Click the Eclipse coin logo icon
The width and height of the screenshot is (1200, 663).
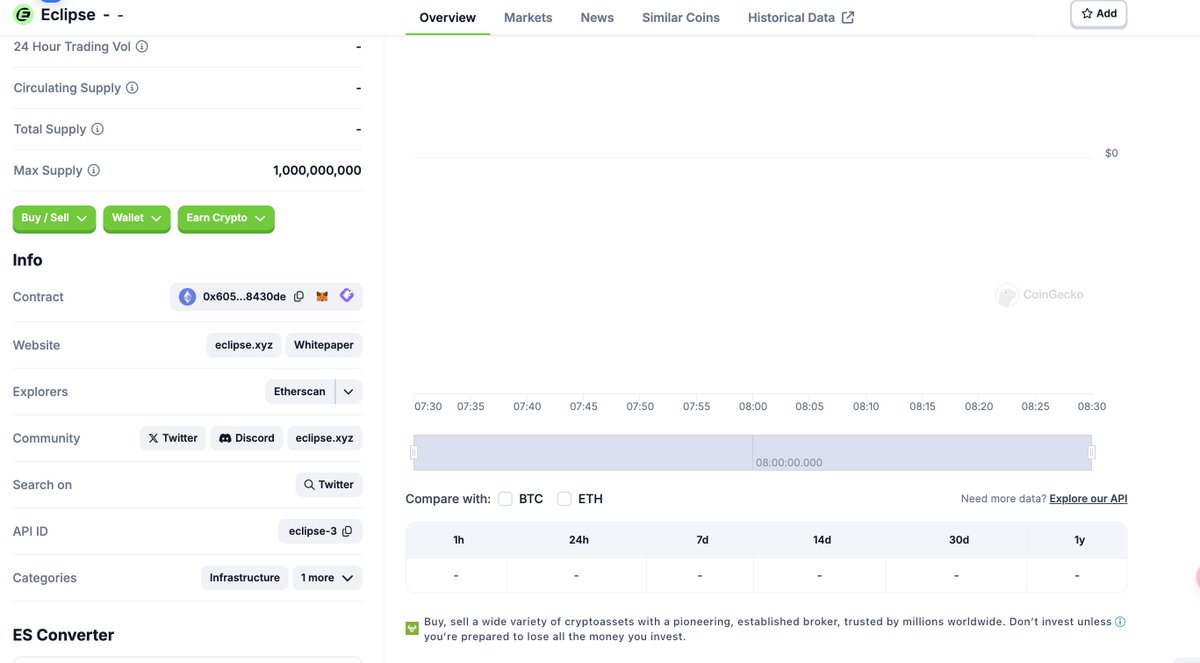[23, 14]
